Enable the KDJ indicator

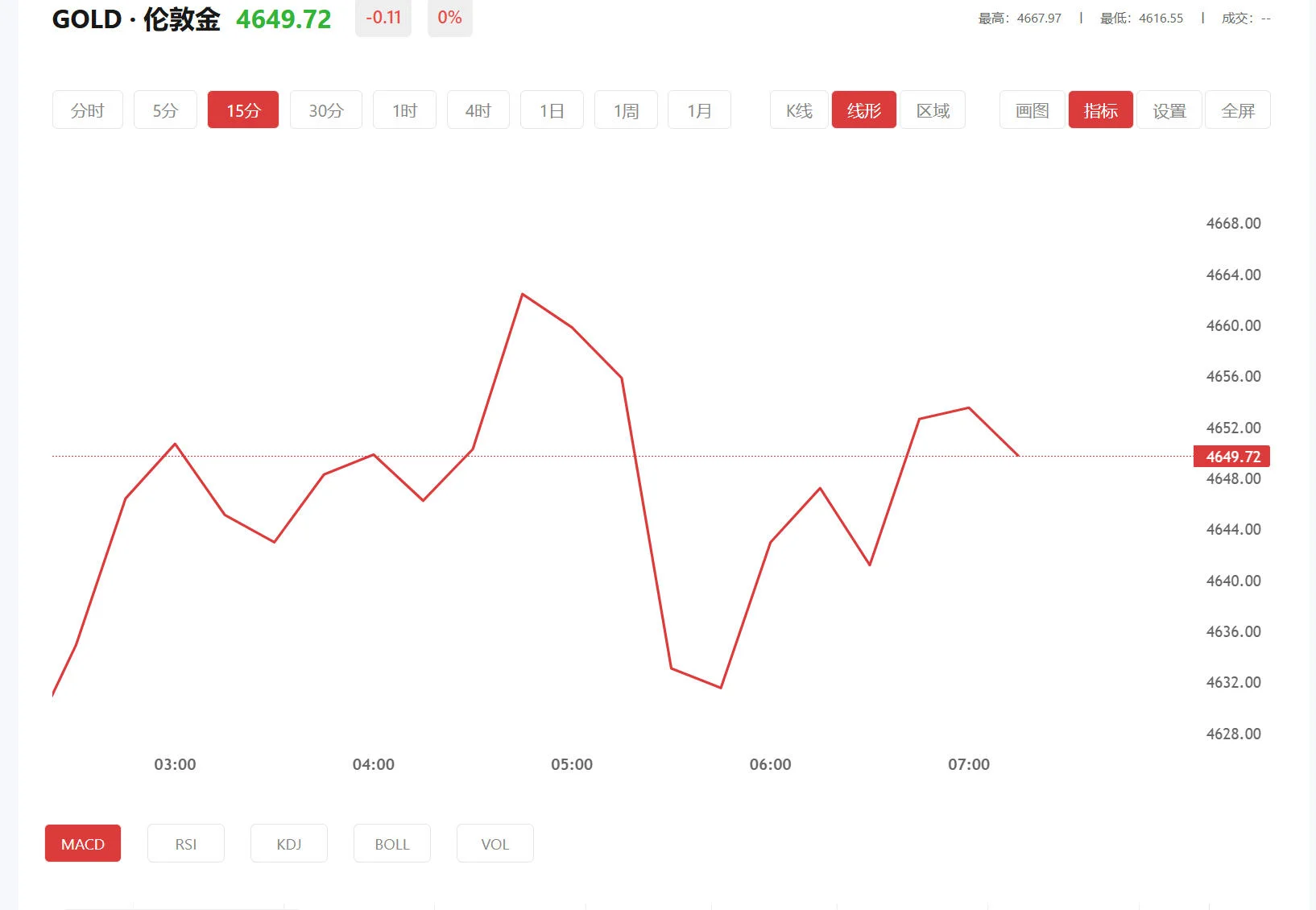coord(288,843)
